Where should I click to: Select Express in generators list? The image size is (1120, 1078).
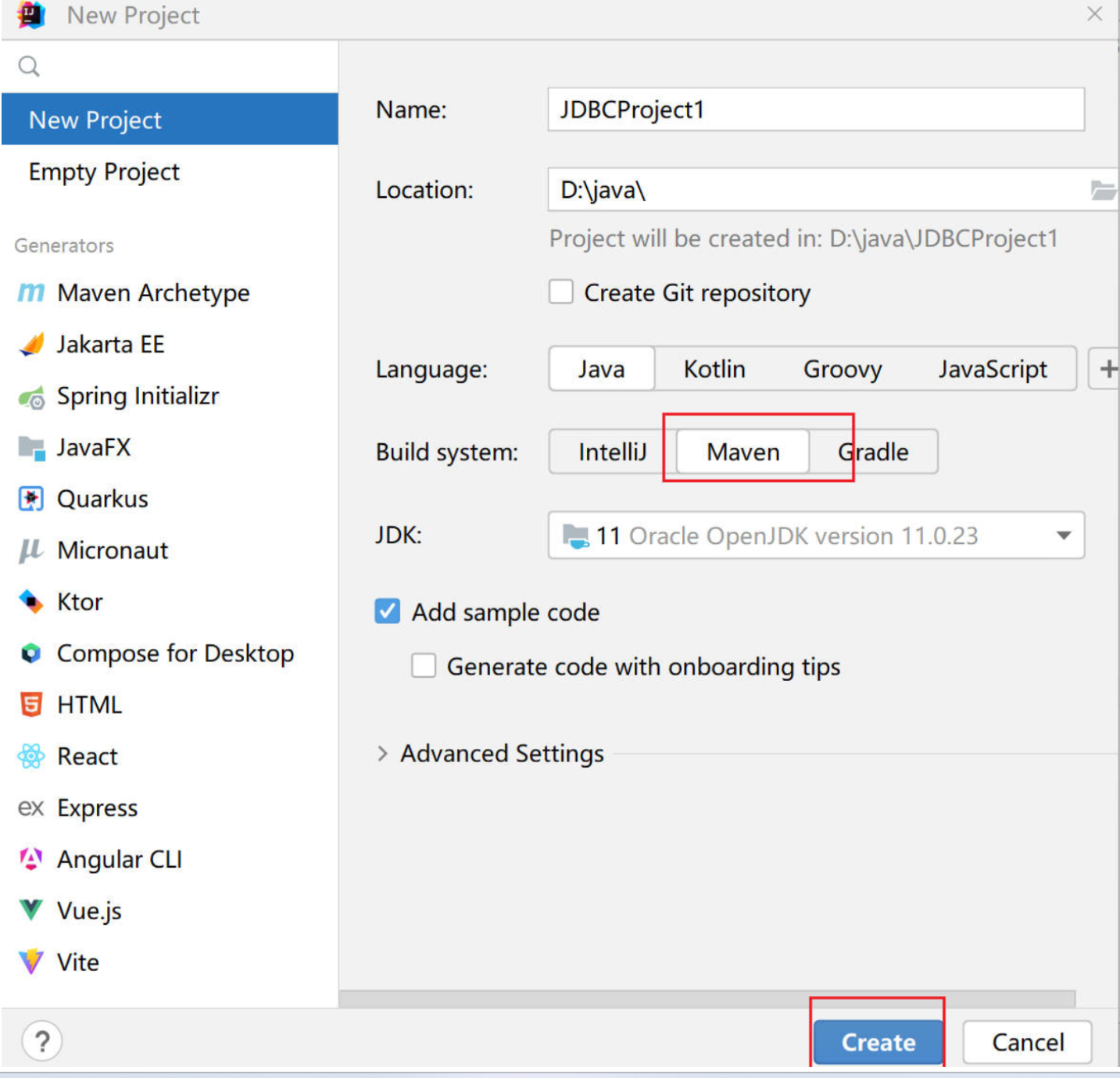(170, 808)
